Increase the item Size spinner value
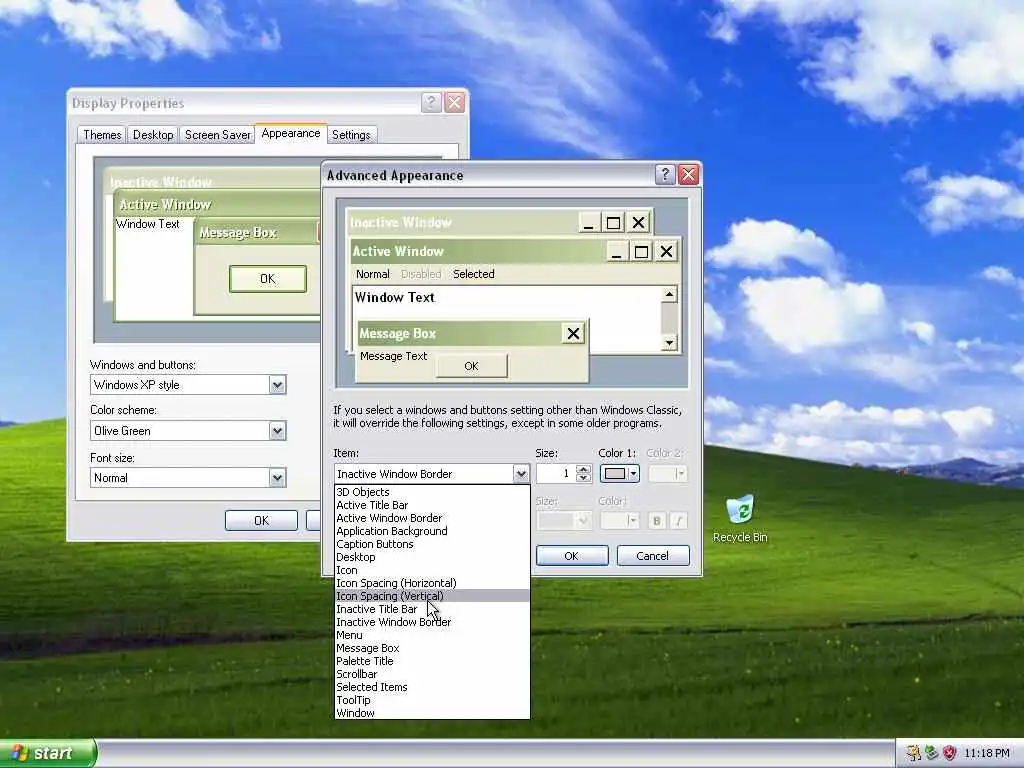Viewport: 1024px width, 768px height. pos(584,469)
